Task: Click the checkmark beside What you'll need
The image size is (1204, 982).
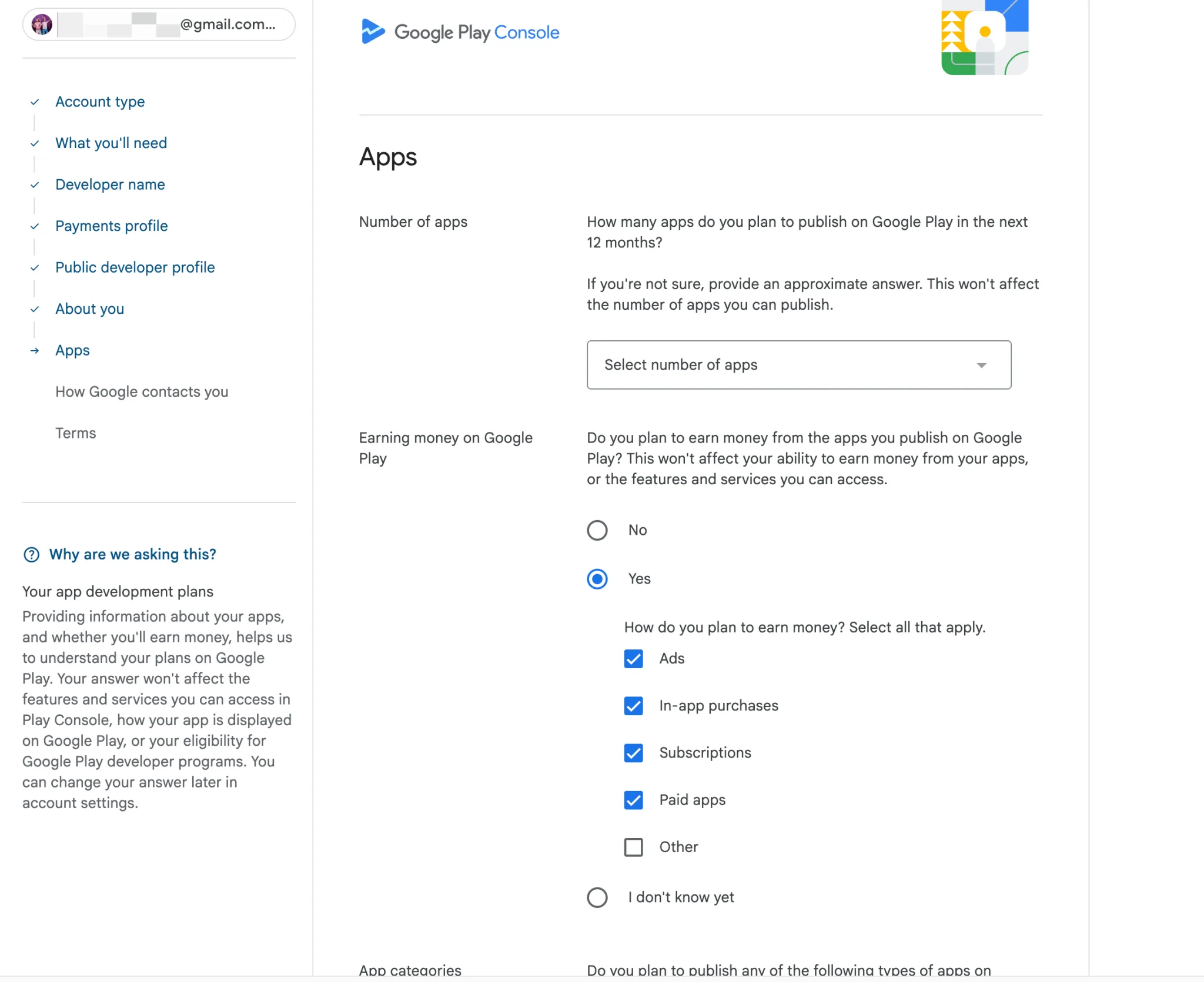Action: click(x=34, y=143)
